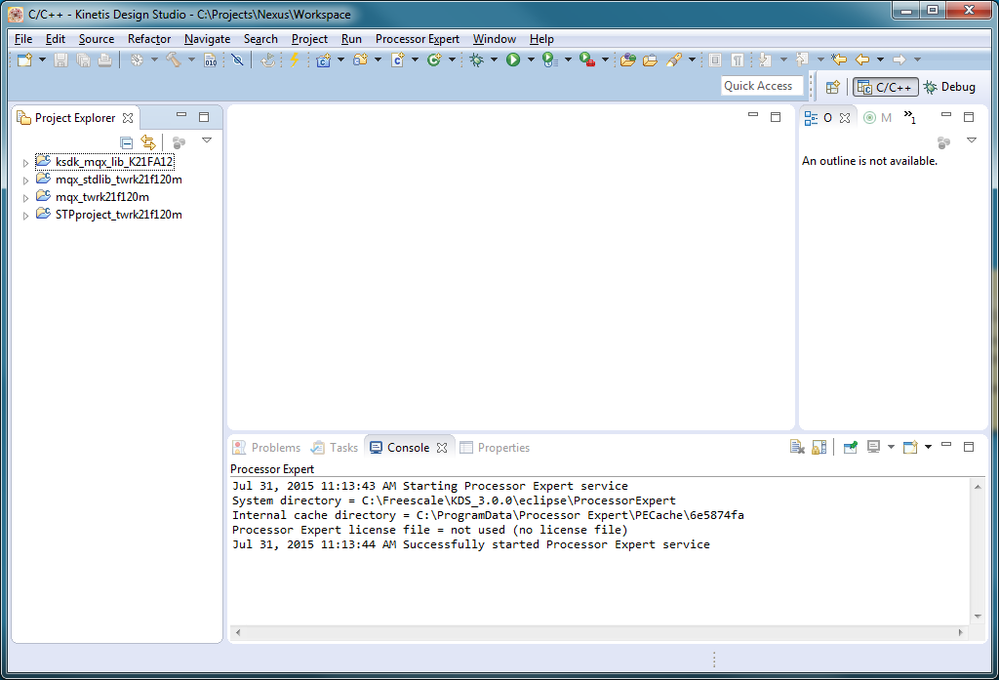The height and width of the screenshot is (680, 999).
Task: Select the mqx_twrk21f120m project
Action: point(102,197)
